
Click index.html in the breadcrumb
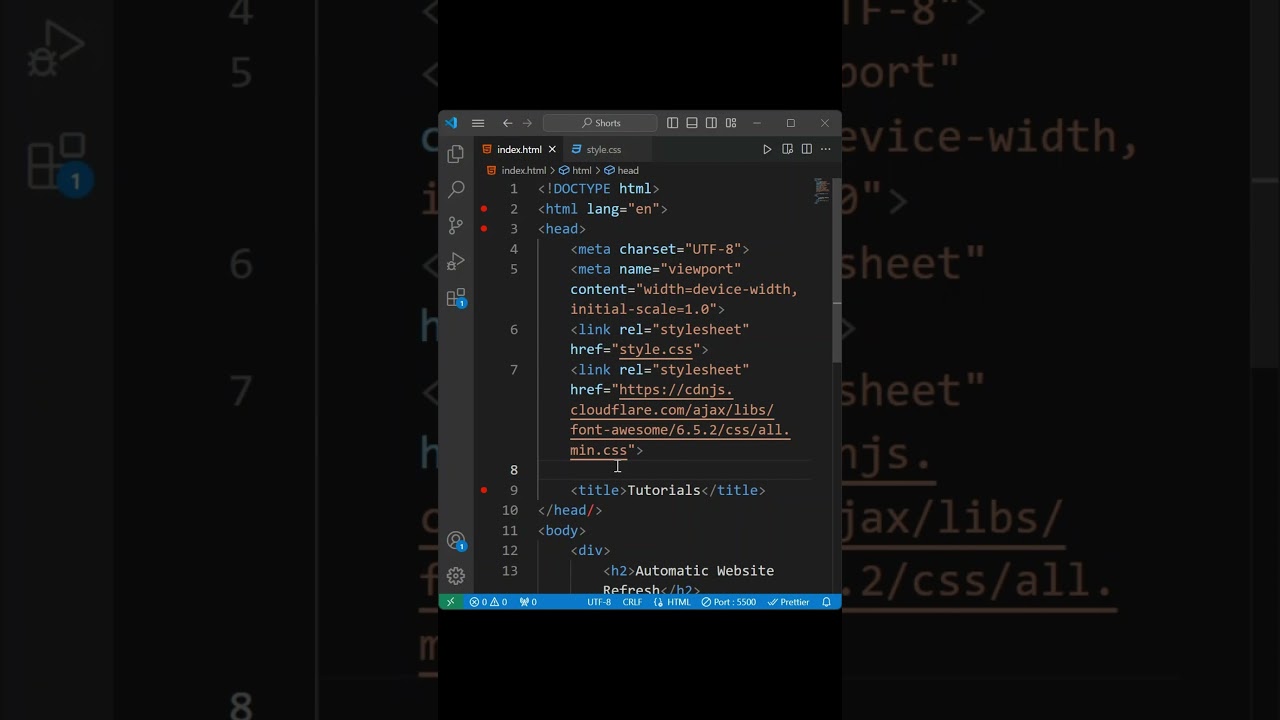[x=523, y=170]
